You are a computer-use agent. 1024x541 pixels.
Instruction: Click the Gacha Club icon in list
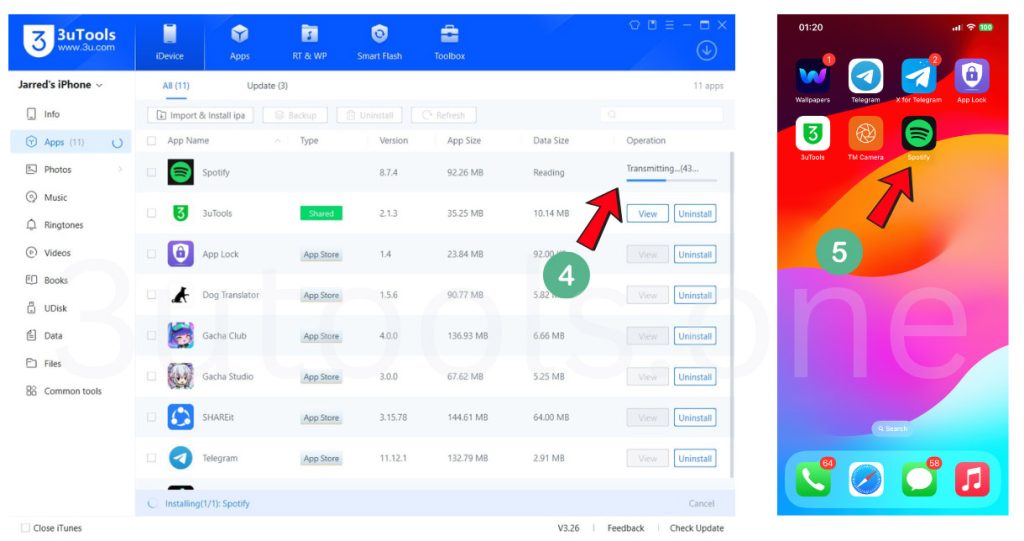(180, 336)
